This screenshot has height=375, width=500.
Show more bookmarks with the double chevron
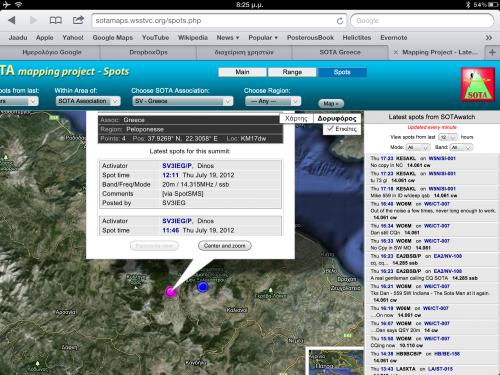(x=488, y=38)
